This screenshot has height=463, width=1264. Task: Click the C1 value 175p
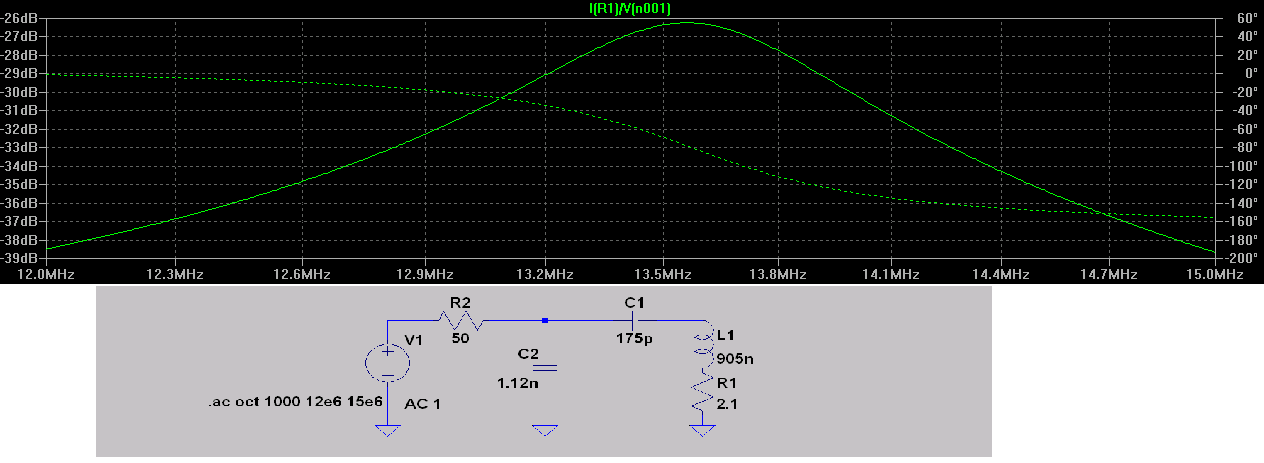(x=633, y=338)
